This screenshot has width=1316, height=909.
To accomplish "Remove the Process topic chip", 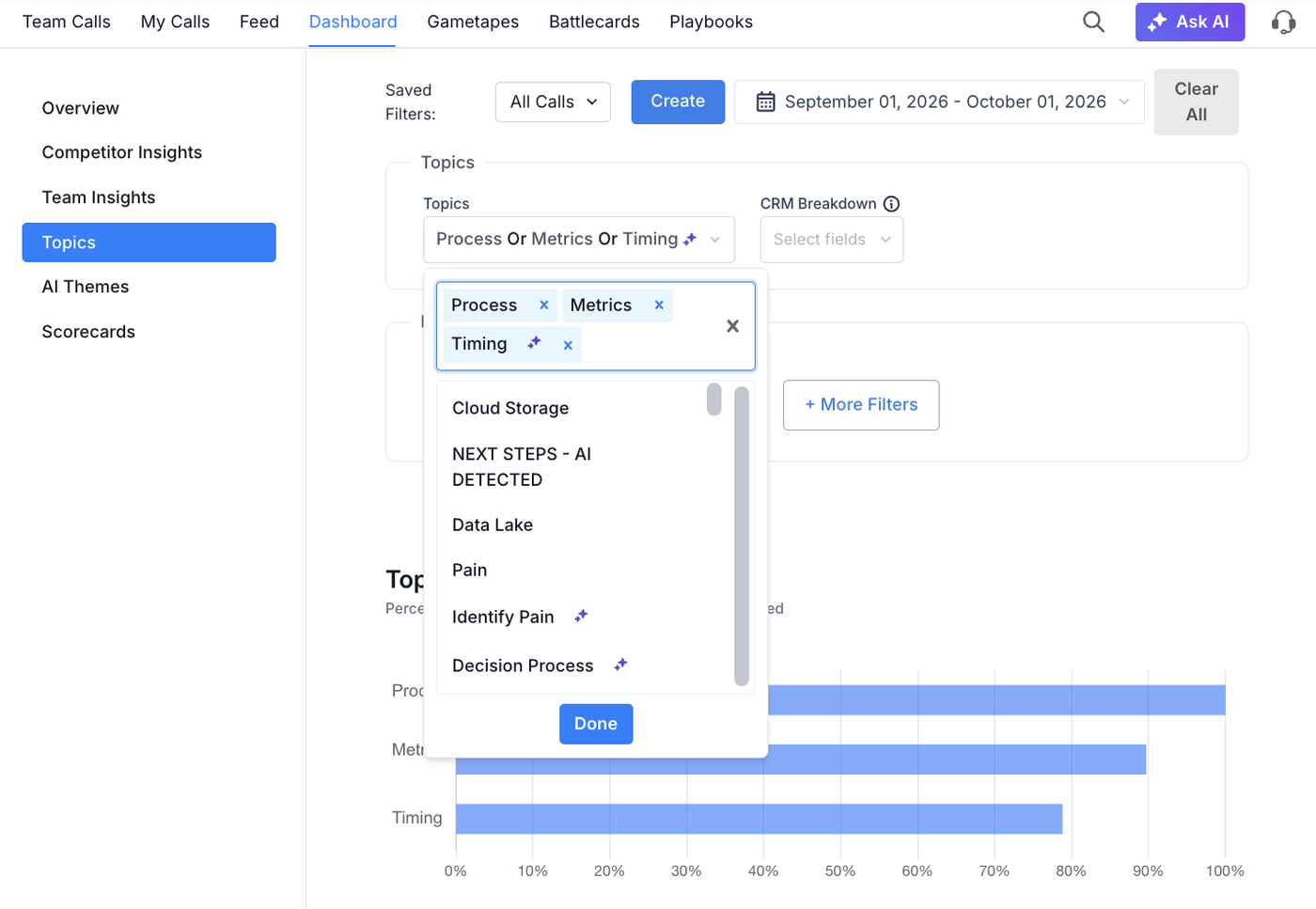I will (x=543, y=305).
